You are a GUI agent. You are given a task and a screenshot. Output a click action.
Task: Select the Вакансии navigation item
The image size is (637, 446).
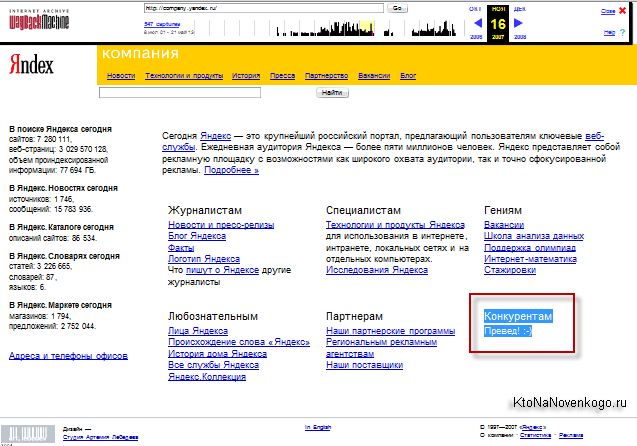373,76
